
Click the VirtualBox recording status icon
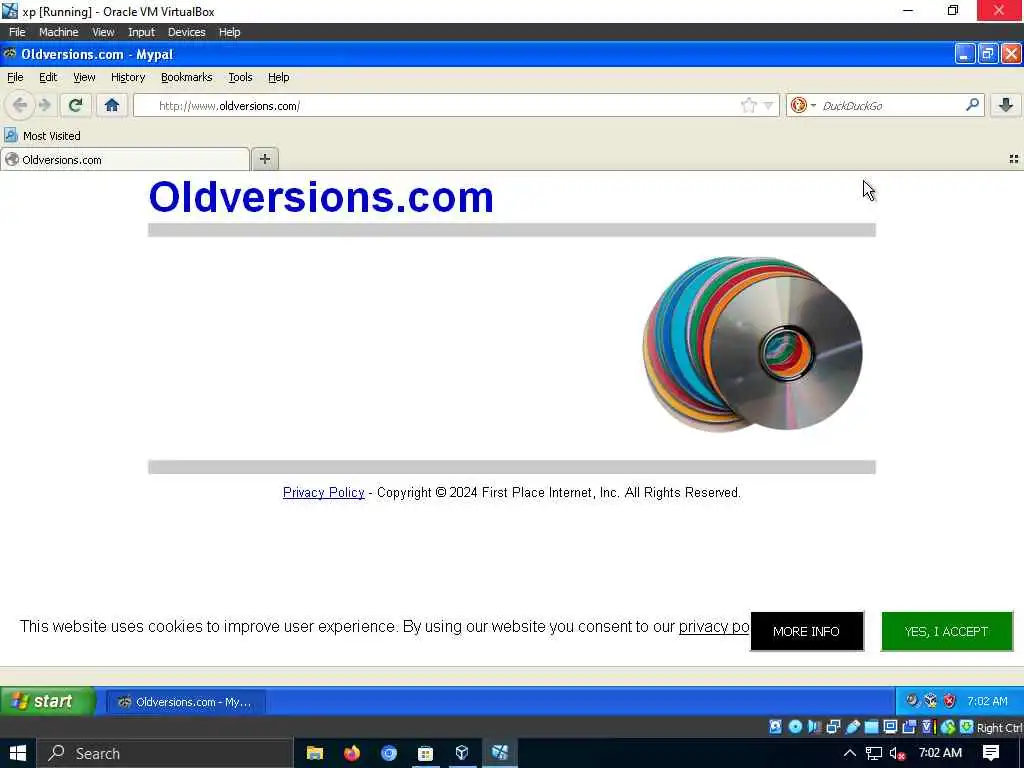909,727
